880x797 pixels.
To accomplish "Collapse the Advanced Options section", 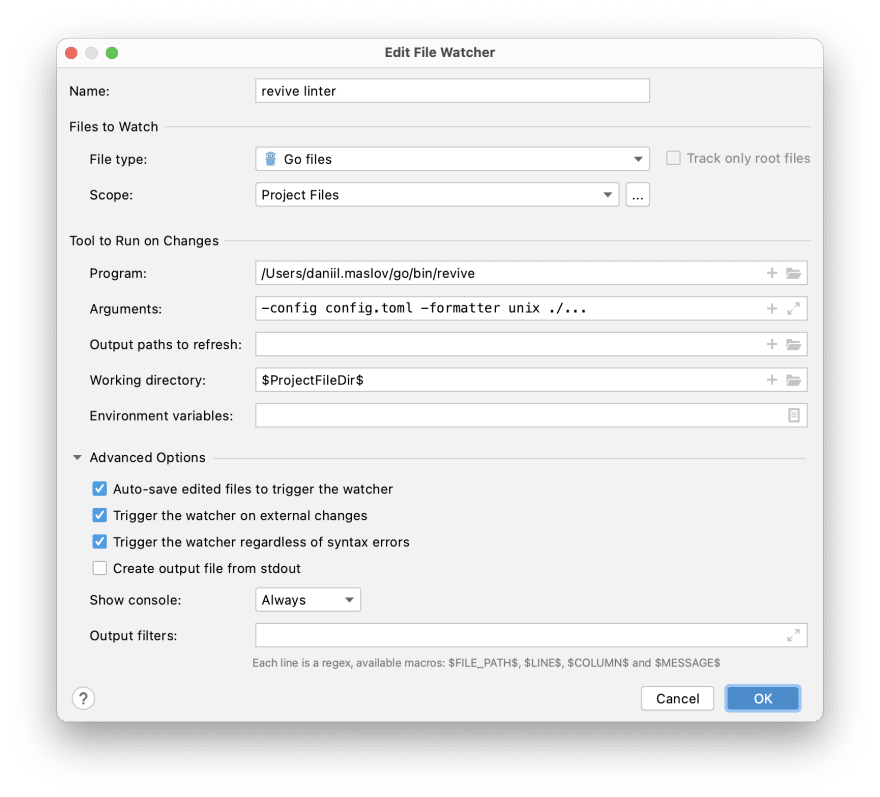I will click(77, 457).
